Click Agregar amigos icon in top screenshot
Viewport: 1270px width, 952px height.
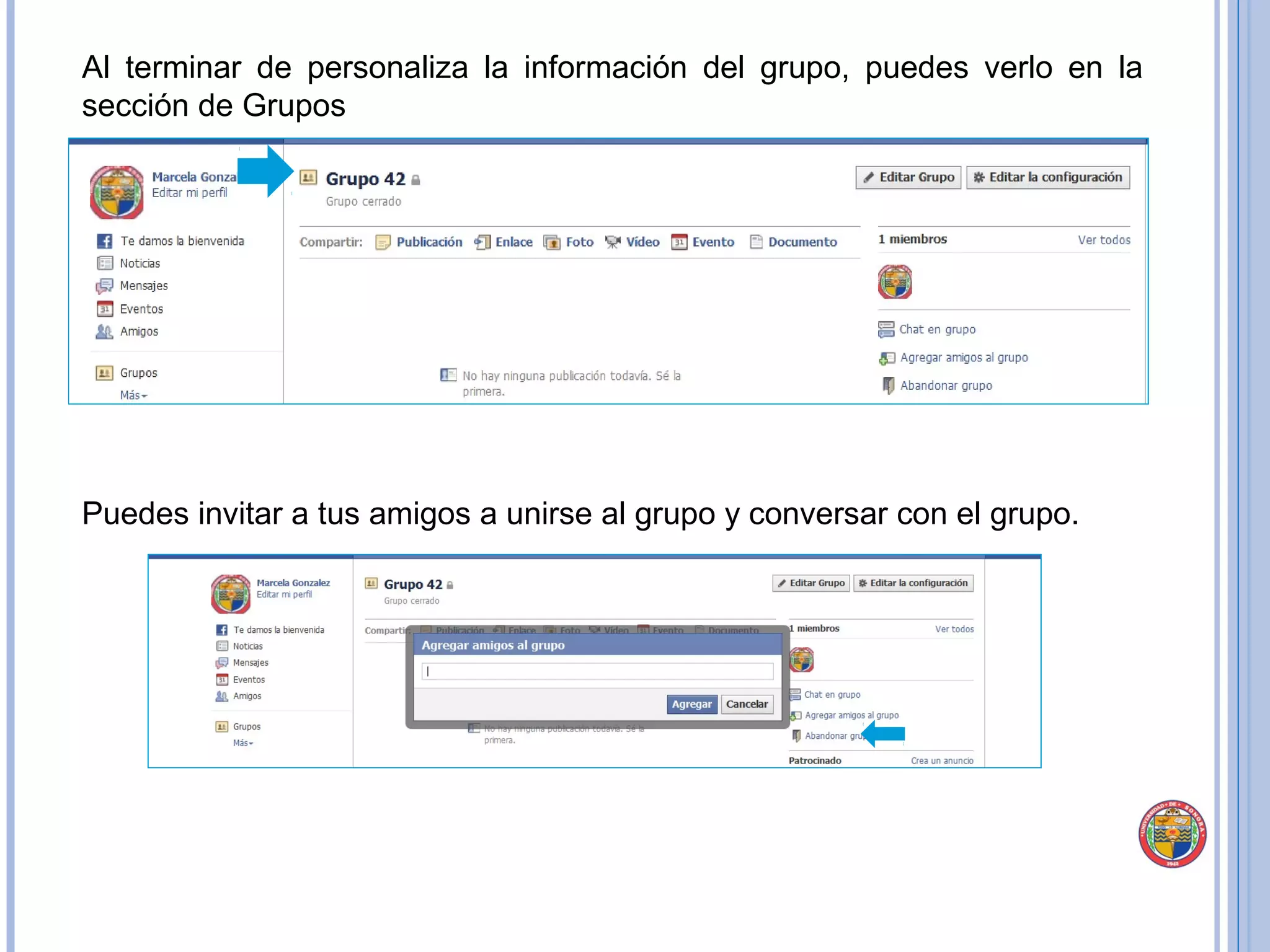click(887, 358)
